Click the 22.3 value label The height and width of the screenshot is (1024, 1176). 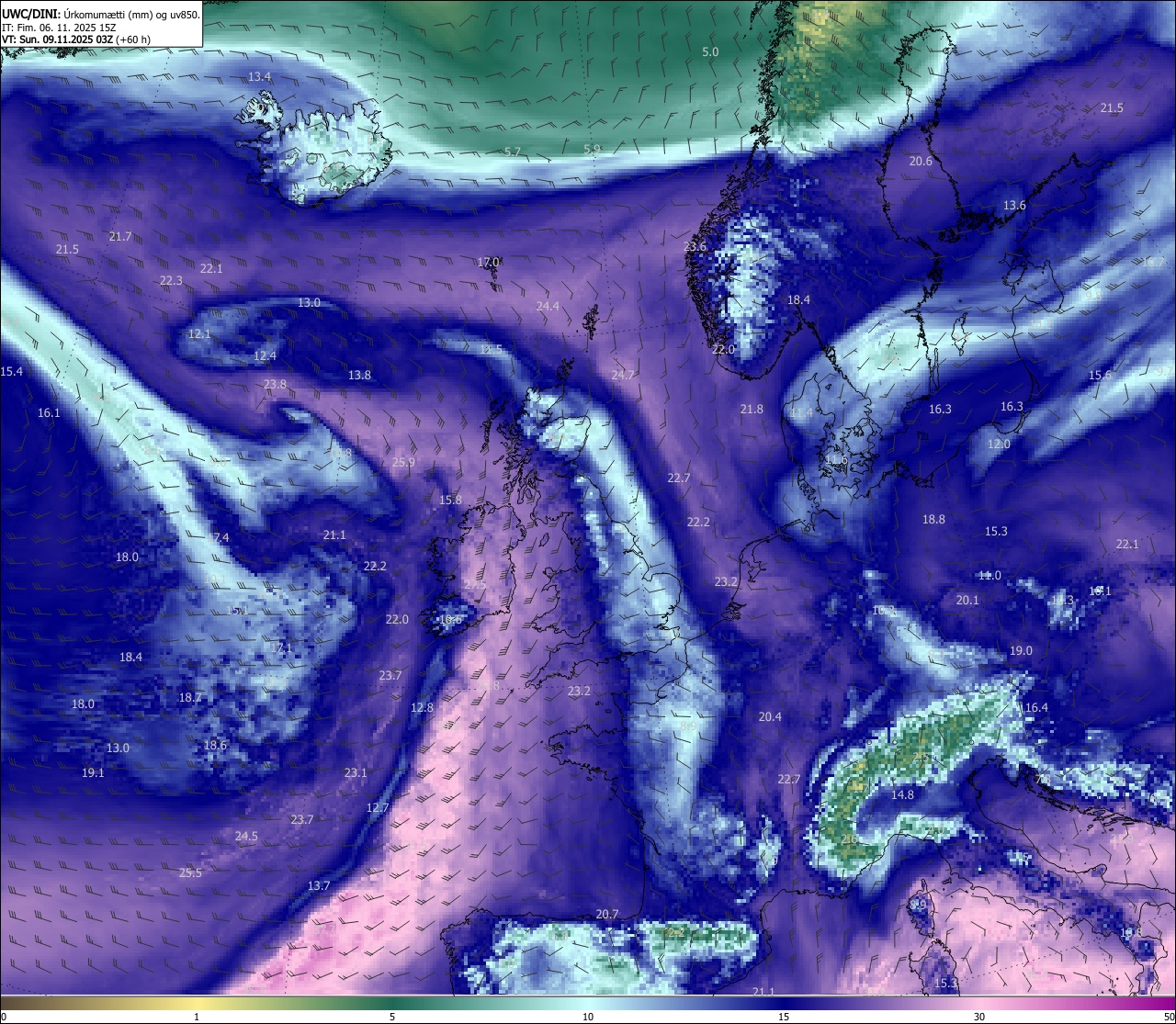(x=171, y=280)
